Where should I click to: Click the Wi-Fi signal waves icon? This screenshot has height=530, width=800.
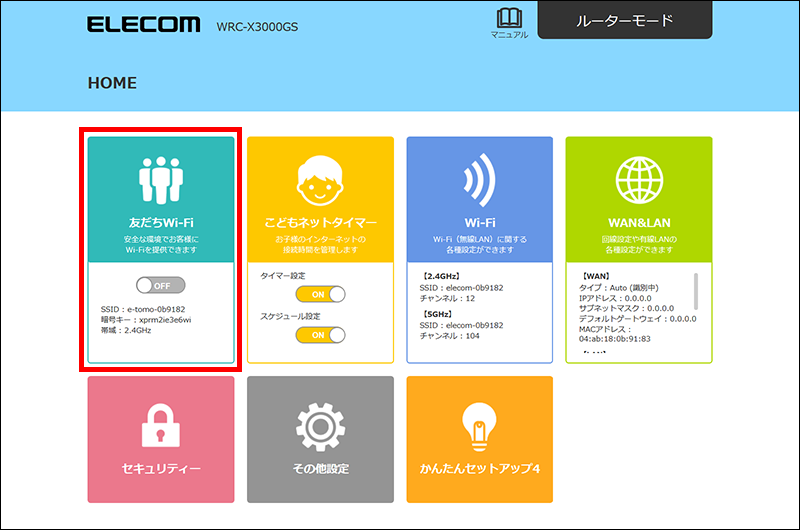coord(480,180)
